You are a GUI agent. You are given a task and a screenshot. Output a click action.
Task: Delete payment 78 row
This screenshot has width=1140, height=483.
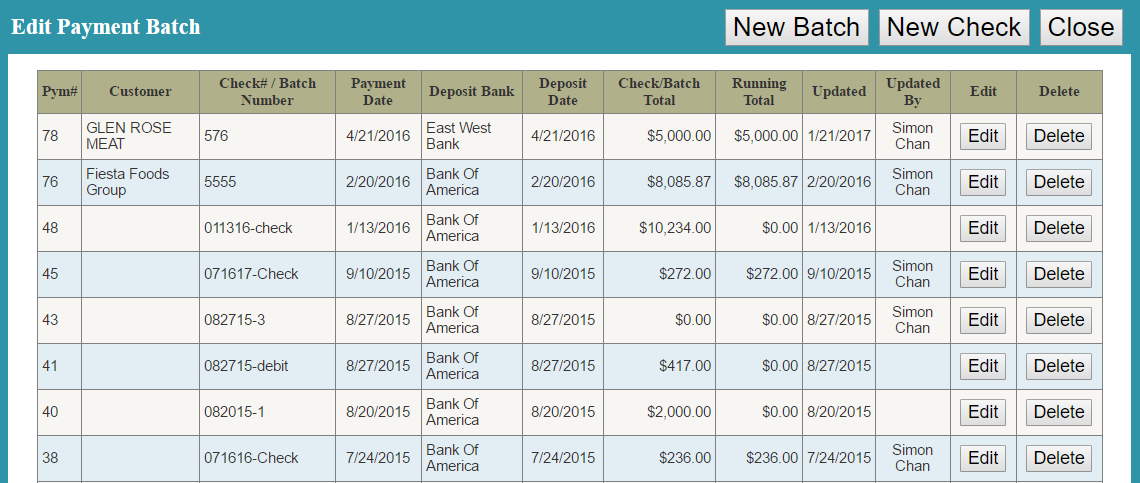pos(1058,136)
